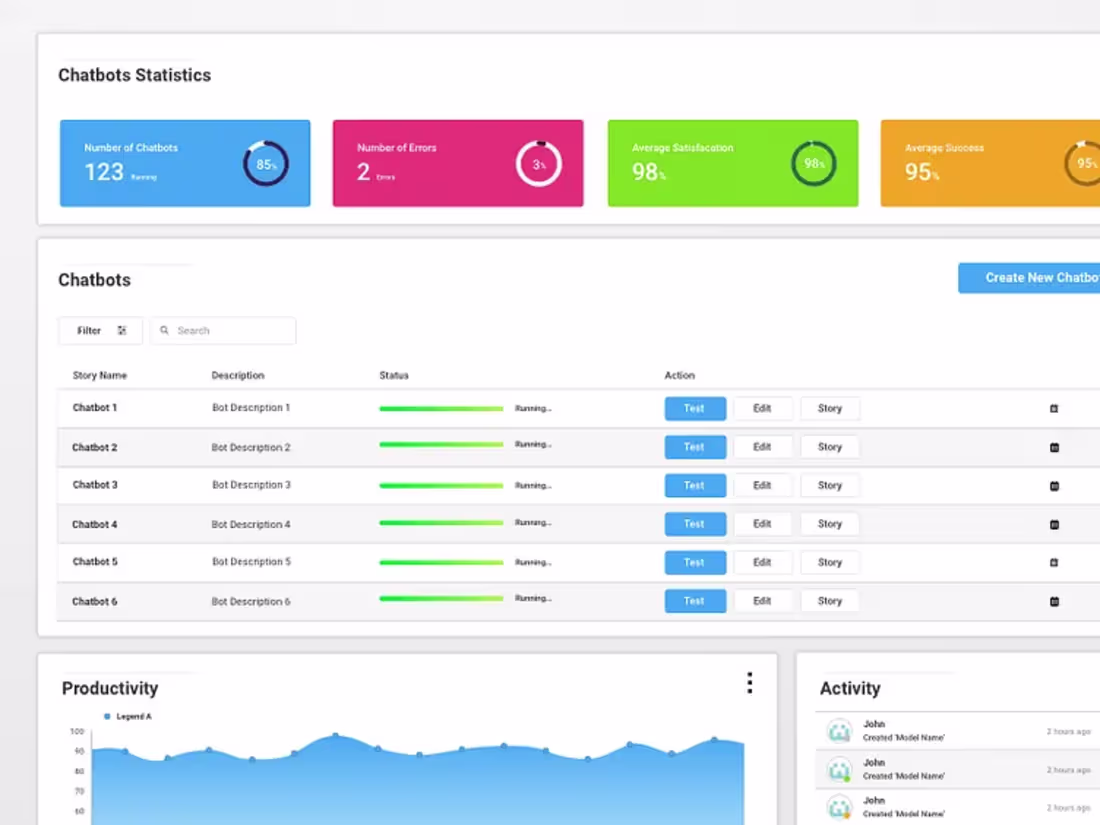This screenshot has height=825, width=1100.
Task: Open Story for Chatbot 6
Action: pos(830,601)
